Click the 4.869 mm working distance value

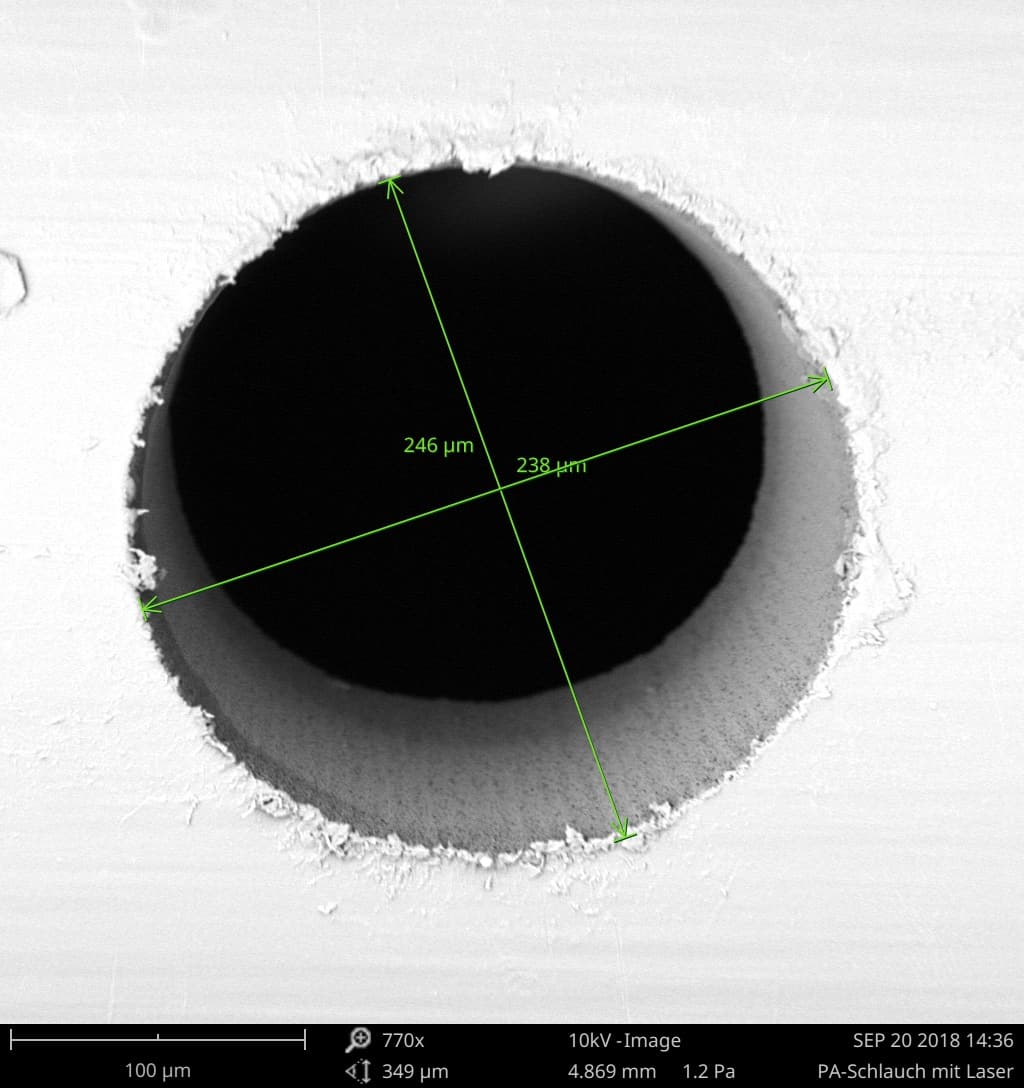[x=611, y=1071]
